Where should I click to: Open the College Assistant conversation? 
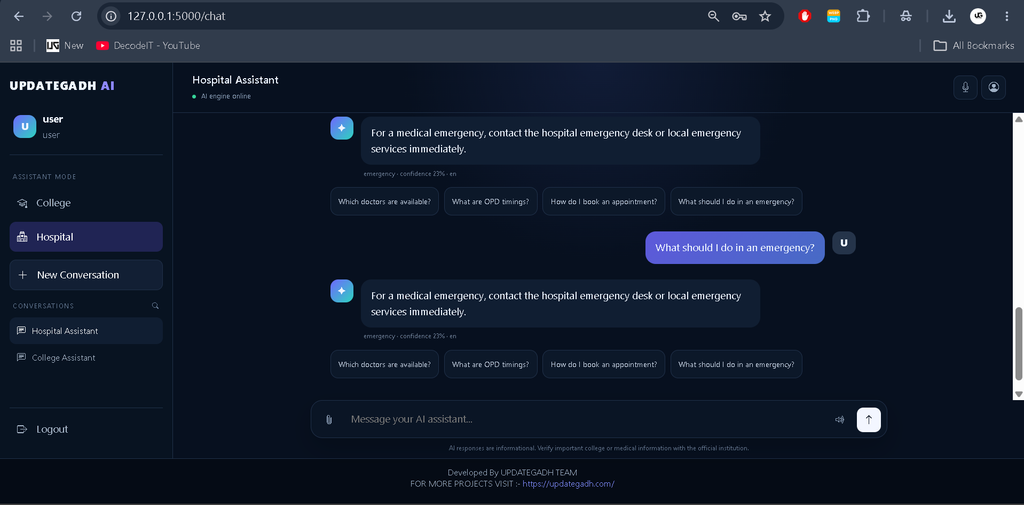pyautogui.click(x=86, y=358)
